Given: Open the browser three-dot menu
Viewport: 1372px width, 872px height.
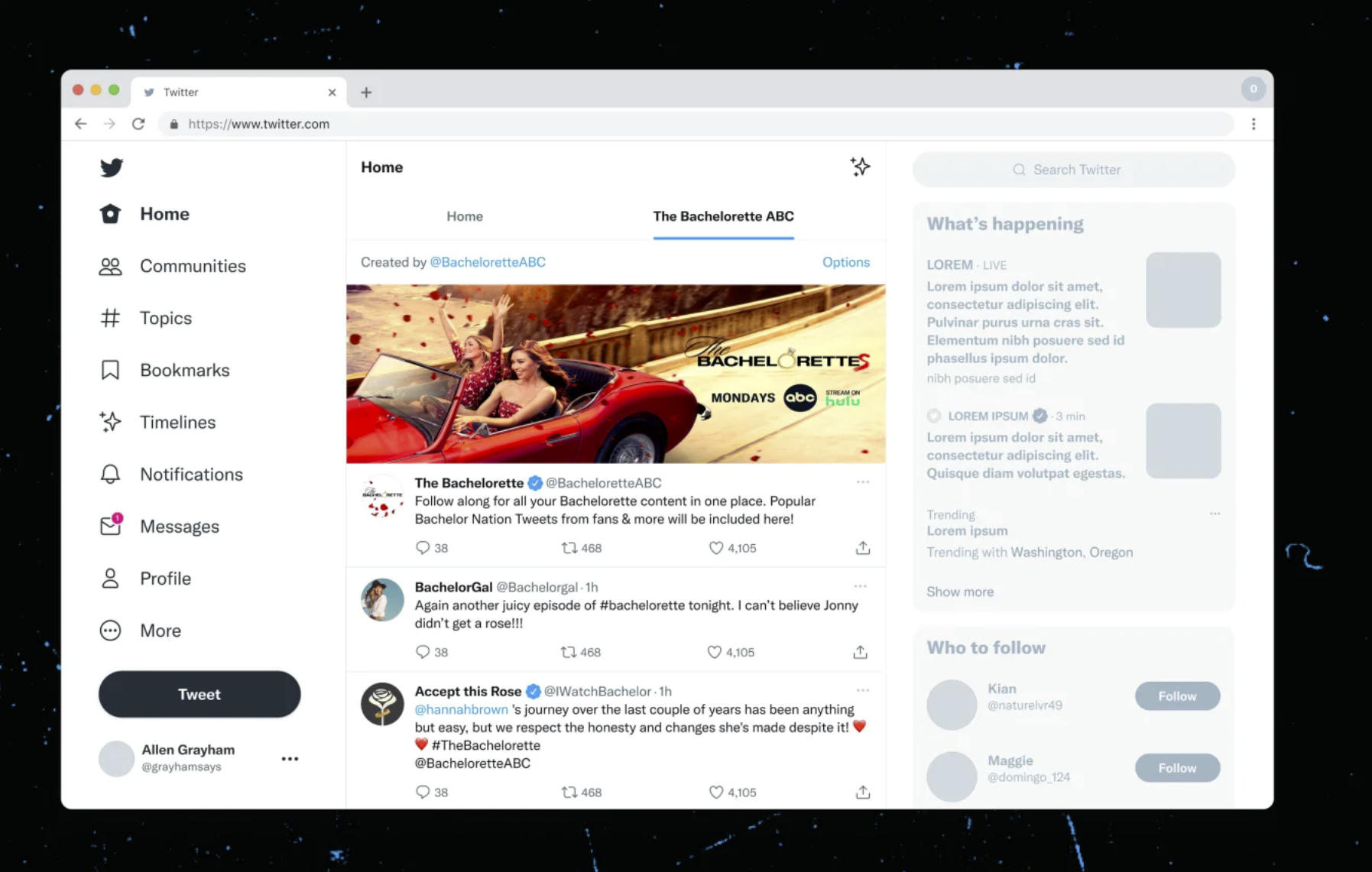Looking at the screenshot, I should 1254,124.
